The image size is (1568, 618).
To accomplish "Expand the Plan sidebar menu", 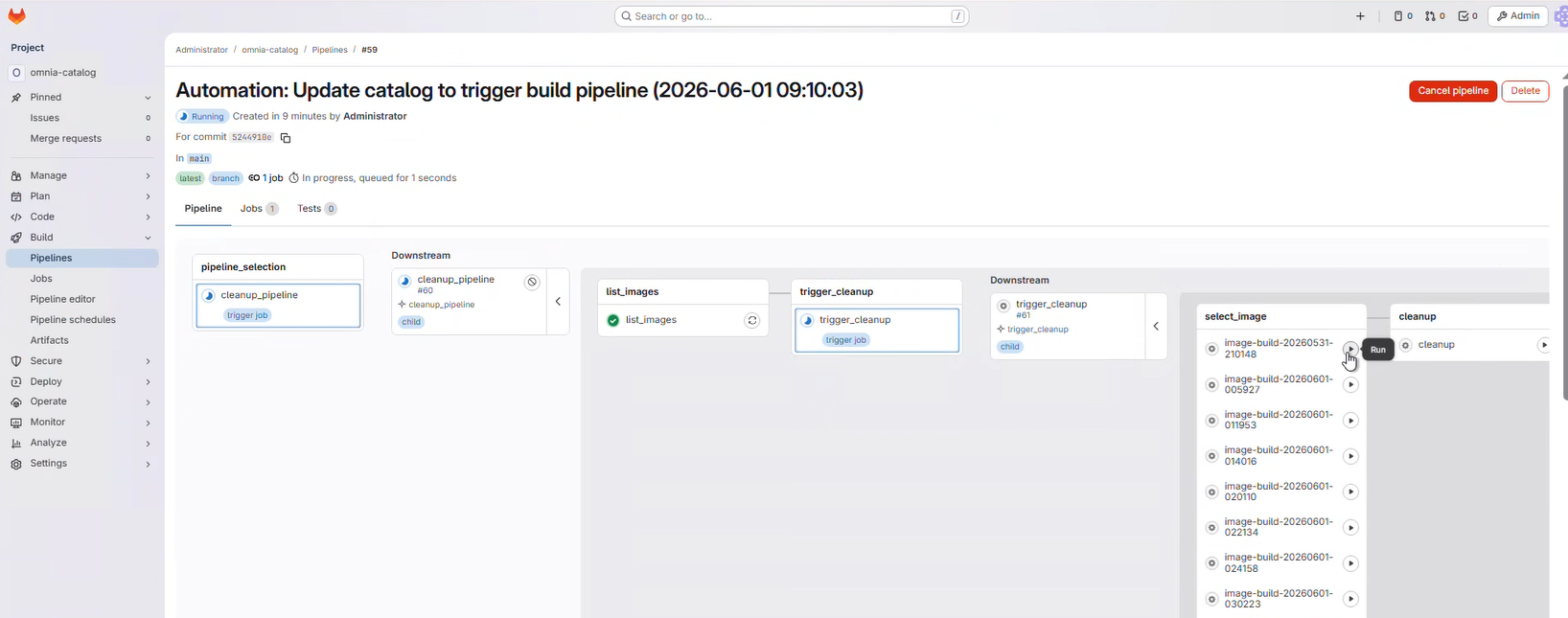I will click(148, 196).
